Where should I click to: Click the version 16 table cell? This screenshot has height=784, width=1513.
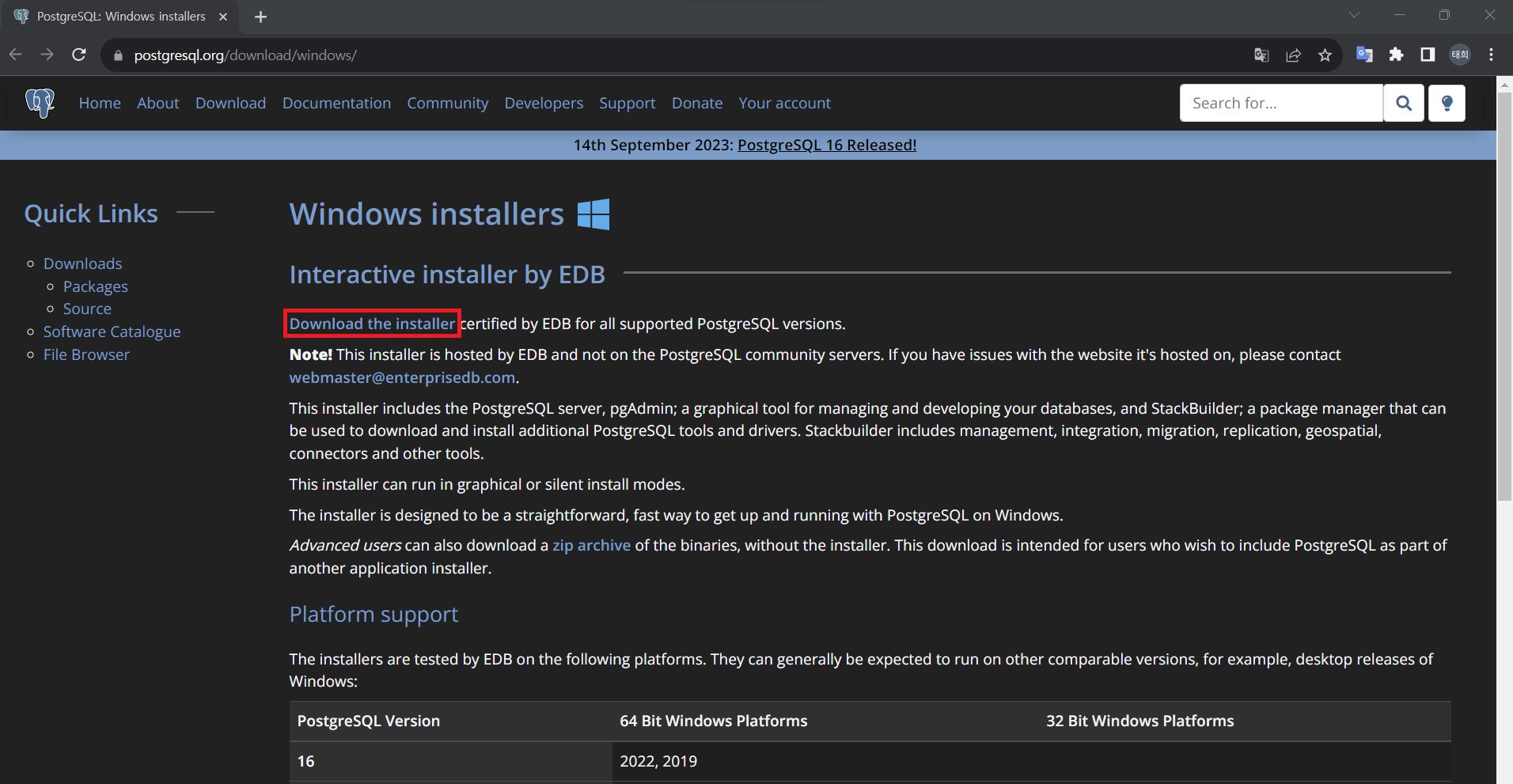(451, 761)
